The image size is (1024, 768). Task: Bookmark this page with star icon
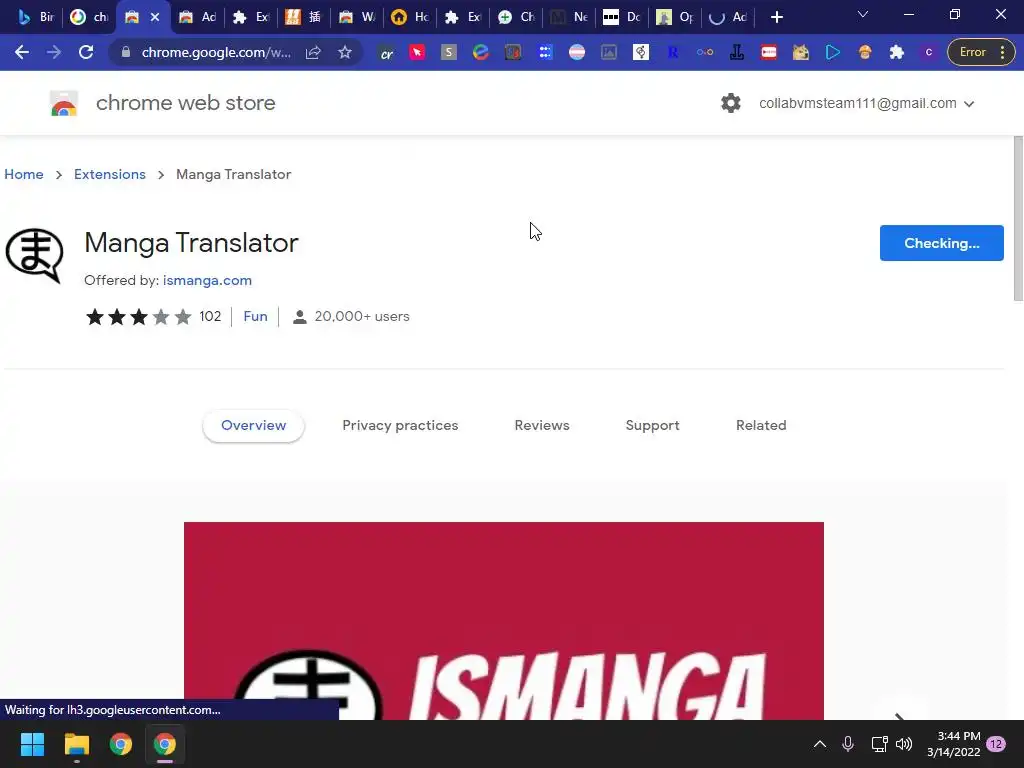[345, 52]
